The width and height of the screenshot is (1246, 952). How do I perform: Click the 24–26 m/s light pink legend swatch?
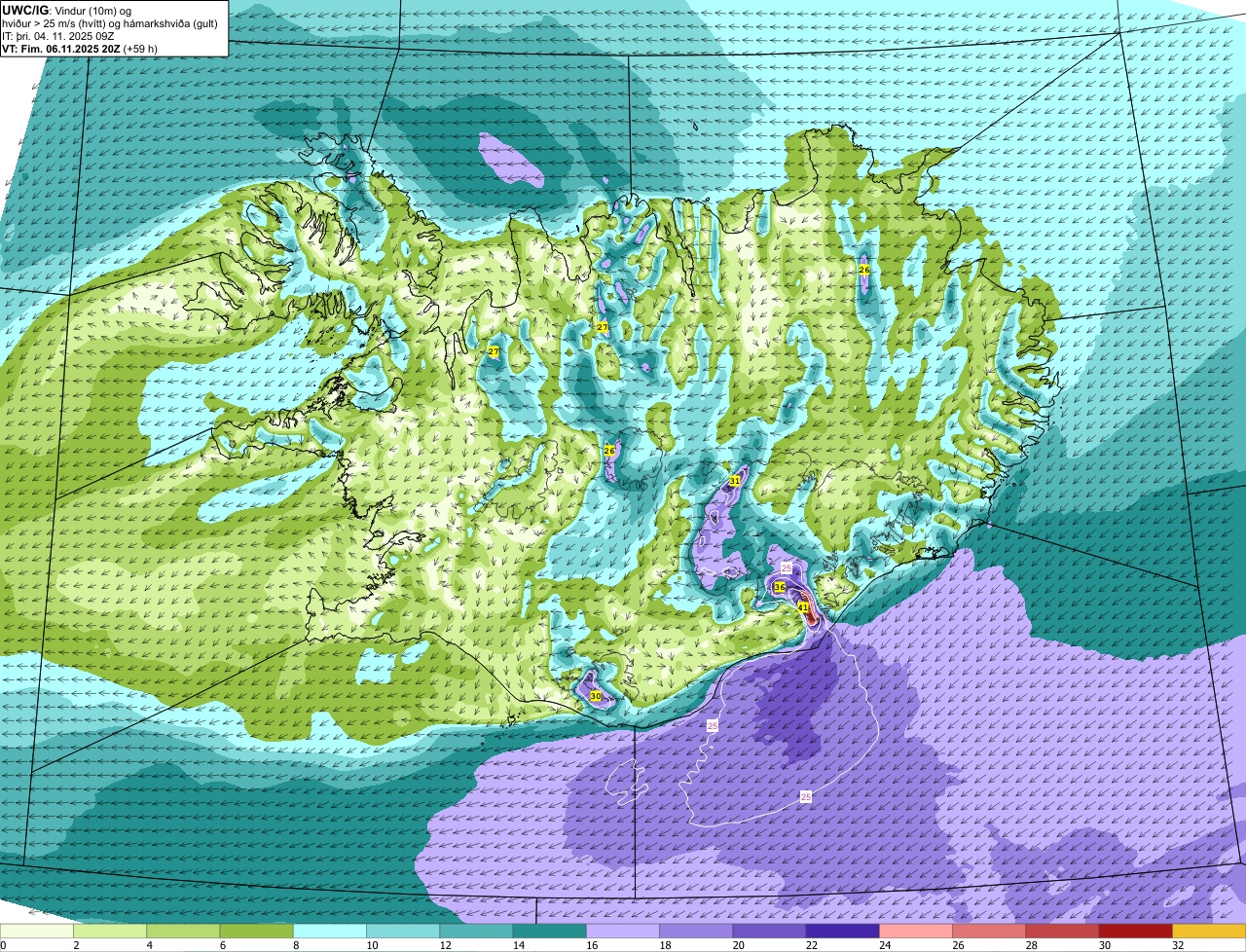coord(916,932)
